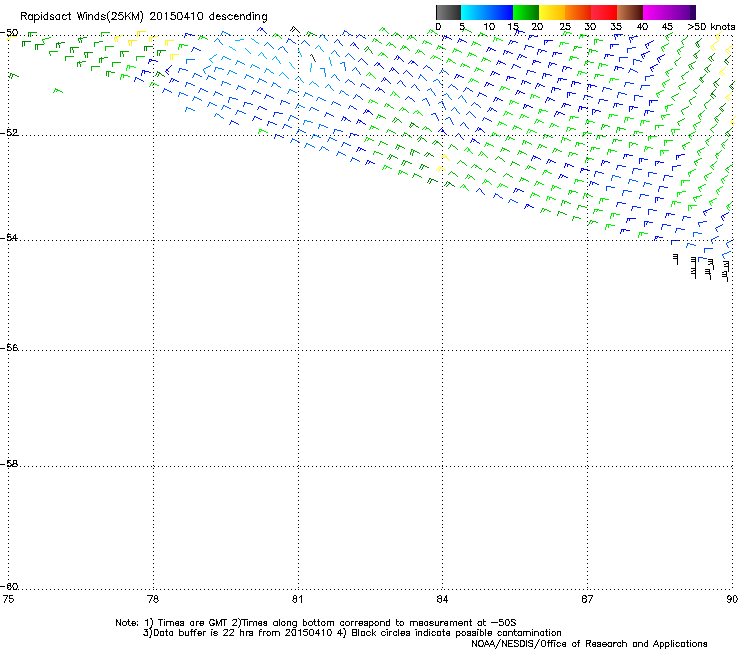Click the legend tick label '45'
The image size is (740, 650).
point(667,27)
